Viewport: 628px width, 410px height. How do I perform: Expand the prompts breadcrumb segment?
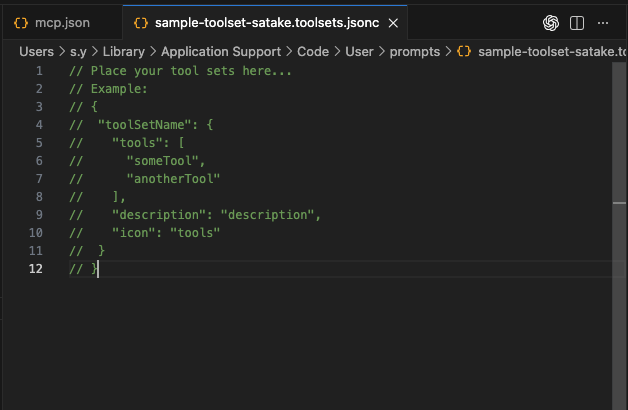pyautogui.click(x=414, y=50)
